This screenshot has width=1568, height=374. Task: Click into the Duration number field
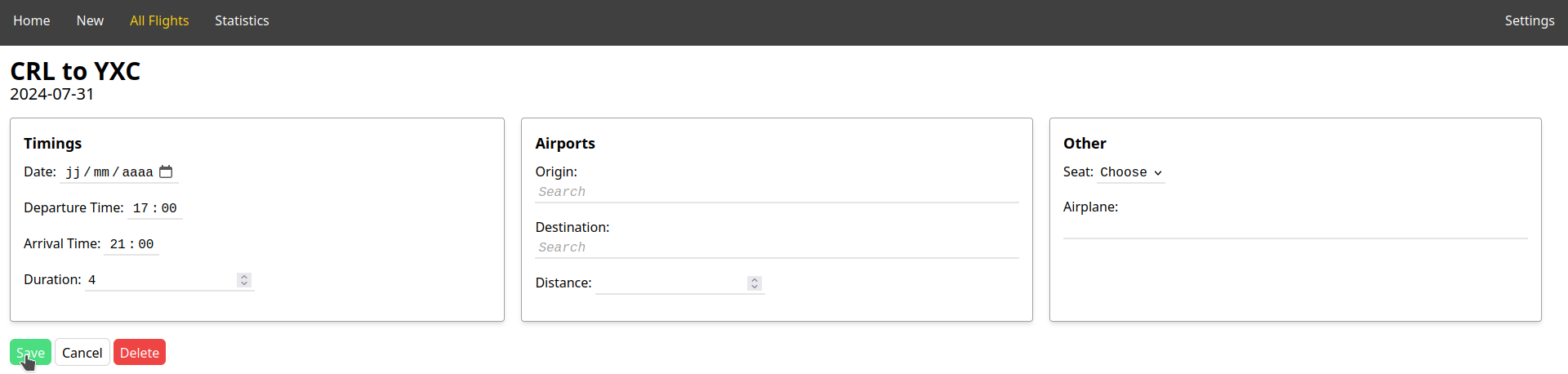pos(161,280)
